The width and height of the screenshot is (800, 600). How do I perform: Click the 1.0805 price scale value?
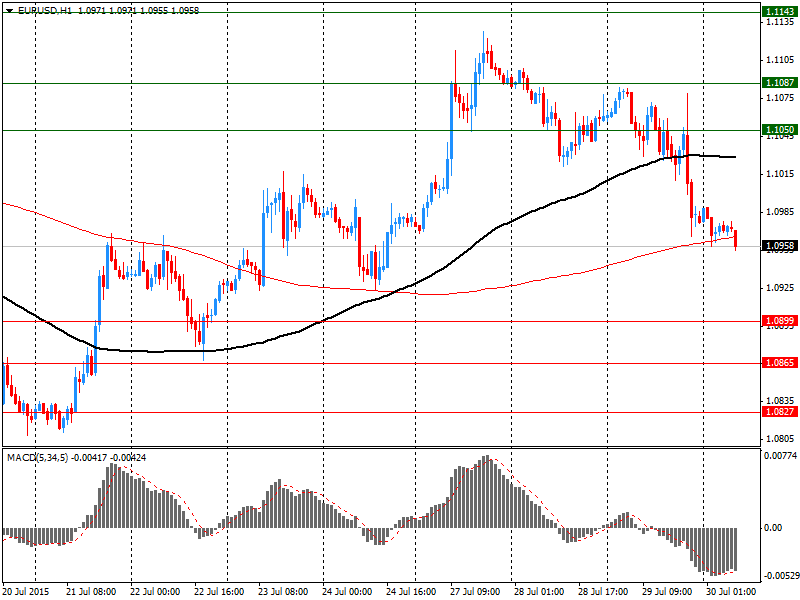point(780,439)
